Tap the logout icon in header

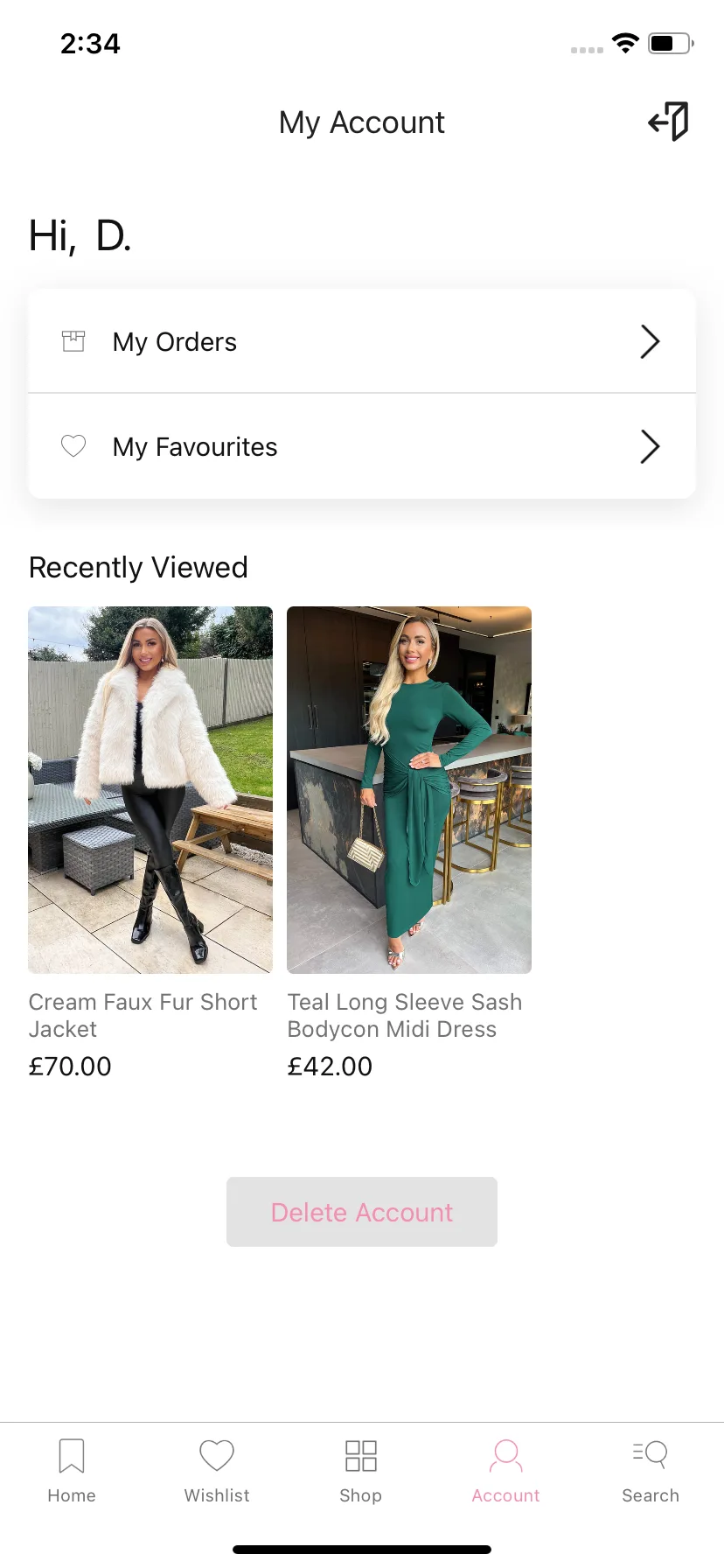[x=669, y=122]
